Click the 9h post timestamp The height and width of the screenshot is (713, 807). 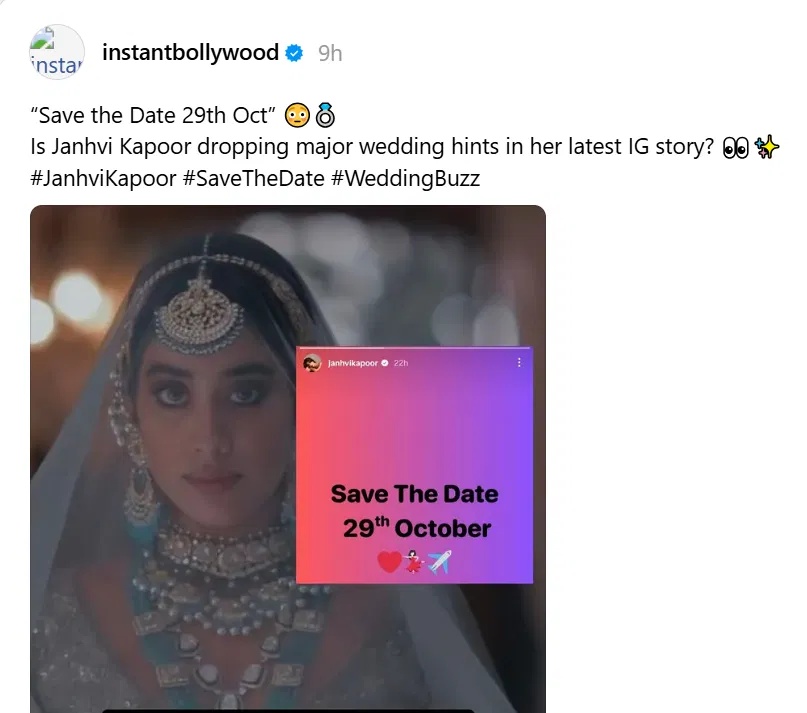tap(330, 54)
